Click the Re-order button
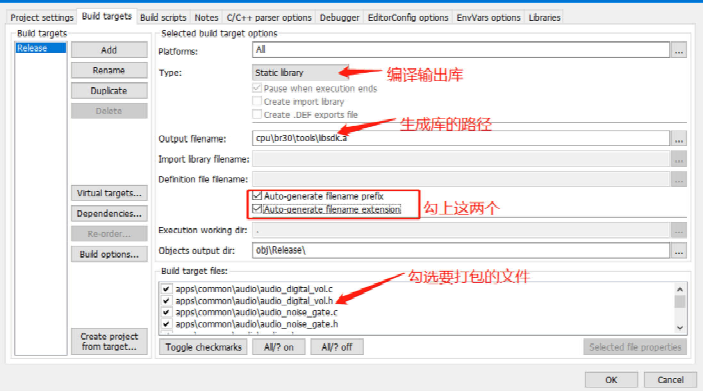 point(109,234)
